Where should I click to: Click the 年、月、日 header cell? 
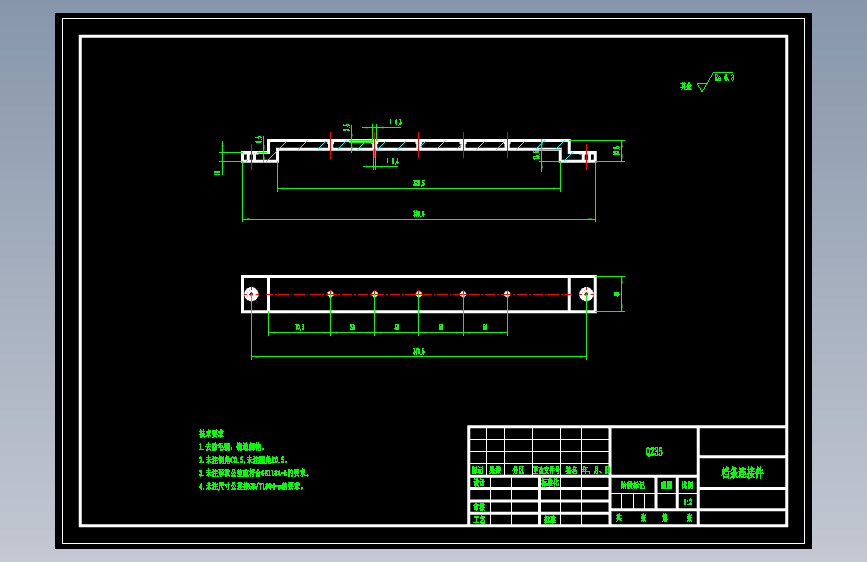click(596, 470)
